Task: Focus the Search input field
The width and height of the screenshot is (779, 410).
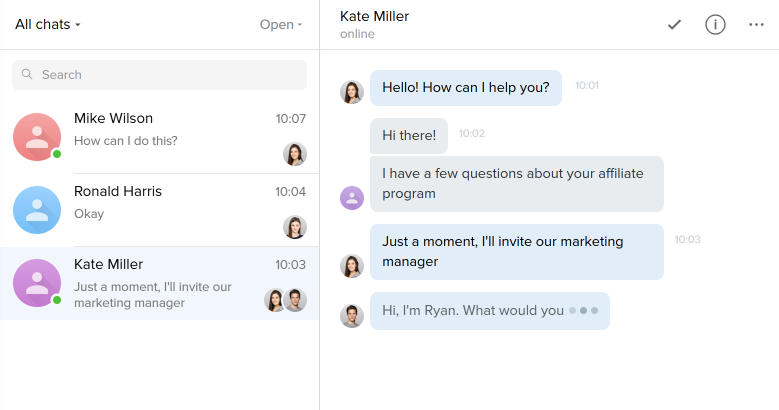Action: 159,75
